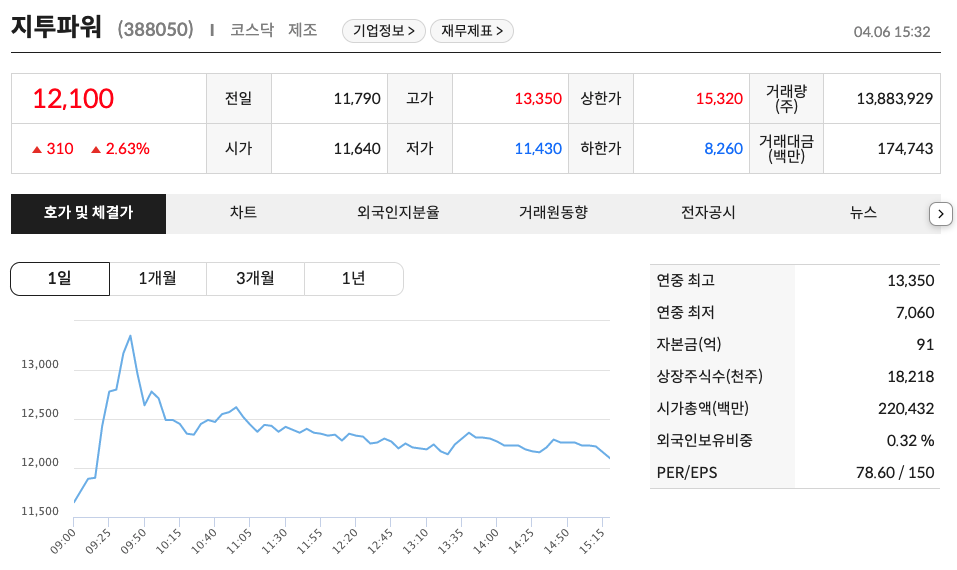The width and height of the screenshot is (957, 570).
Task: Click the 고가 value 13,350 in red
Action: point(538,98)
